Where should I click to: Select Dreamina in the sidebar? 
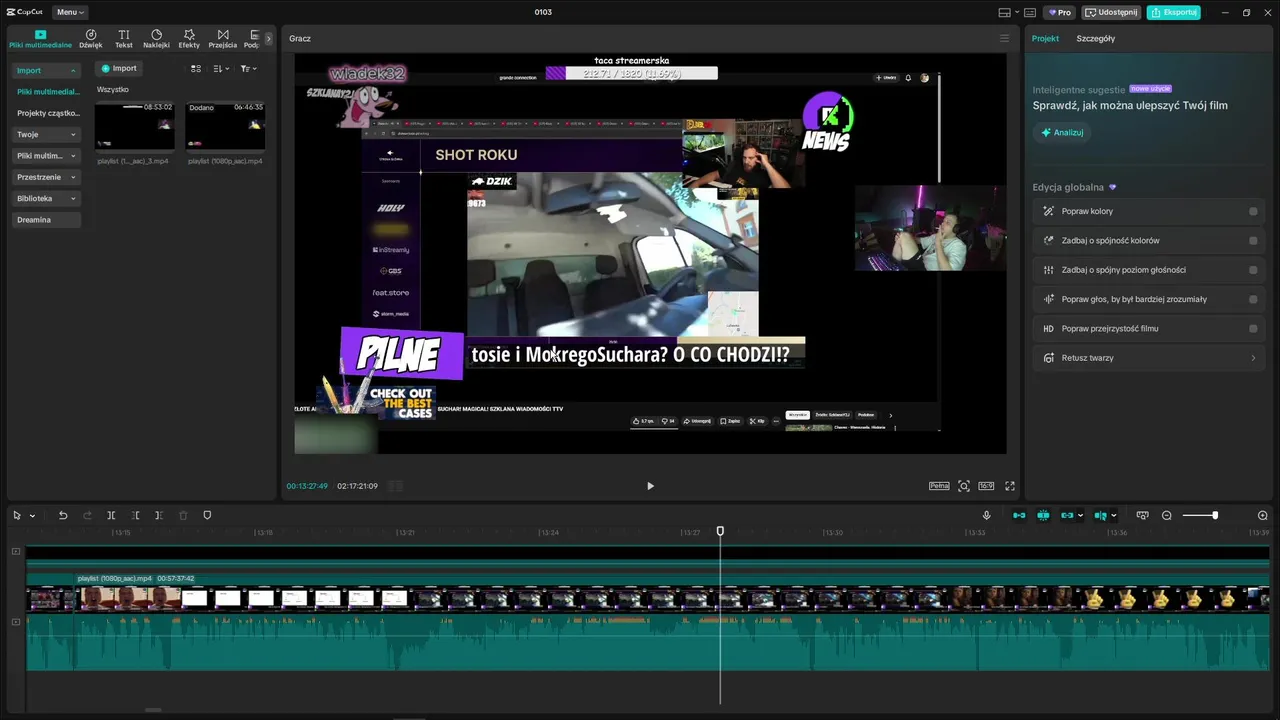click(47, 220)
